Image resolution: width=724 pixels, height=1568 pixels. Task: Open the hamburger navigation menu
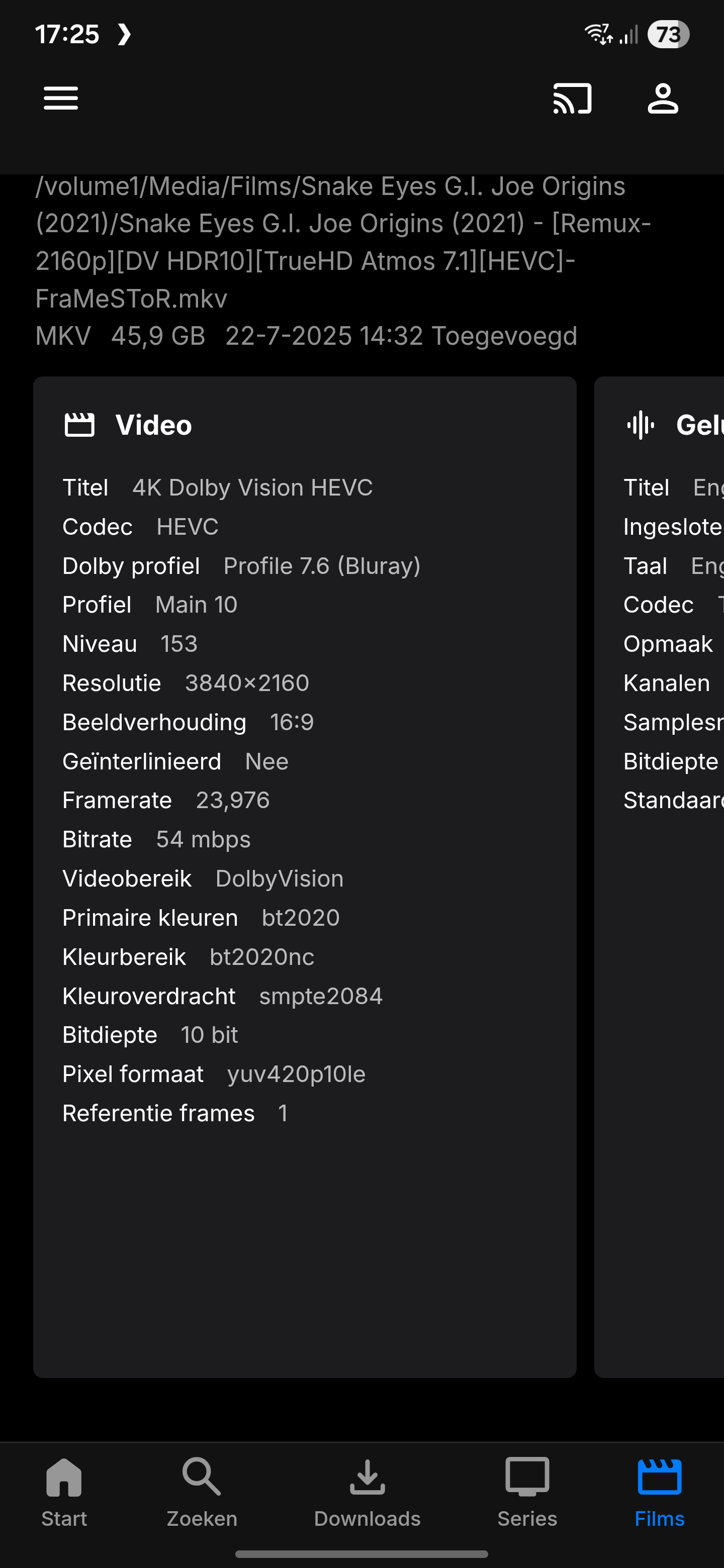61,98
